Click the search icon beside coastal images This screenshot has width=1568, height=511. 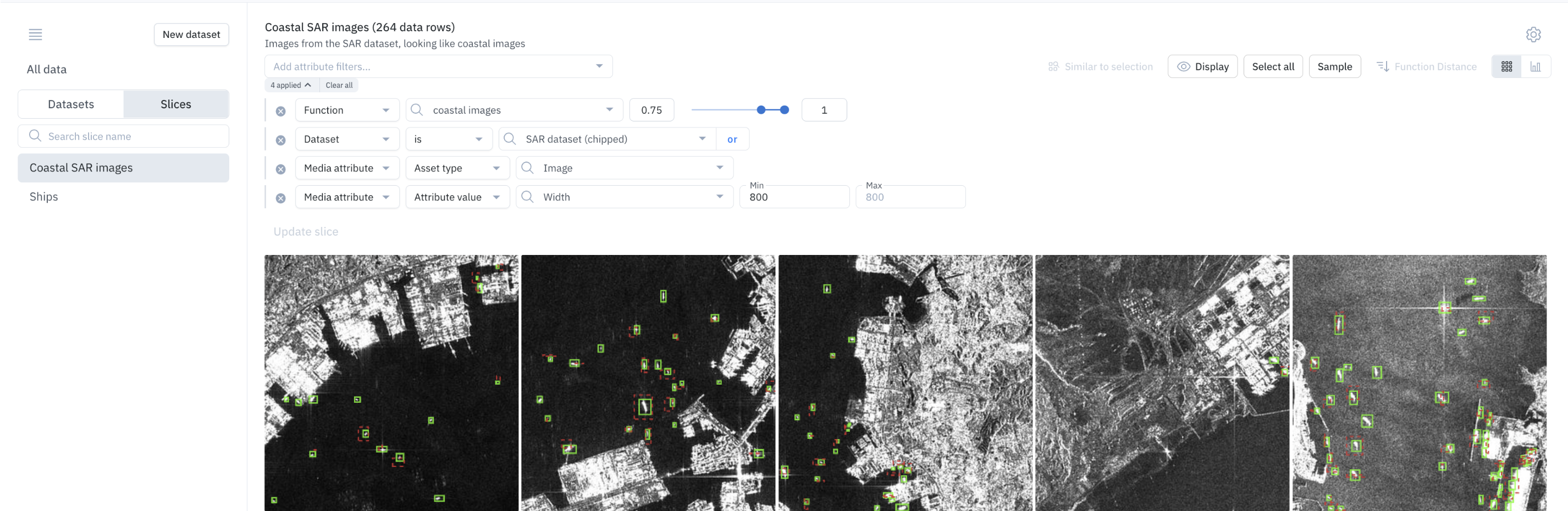[417, 109]
